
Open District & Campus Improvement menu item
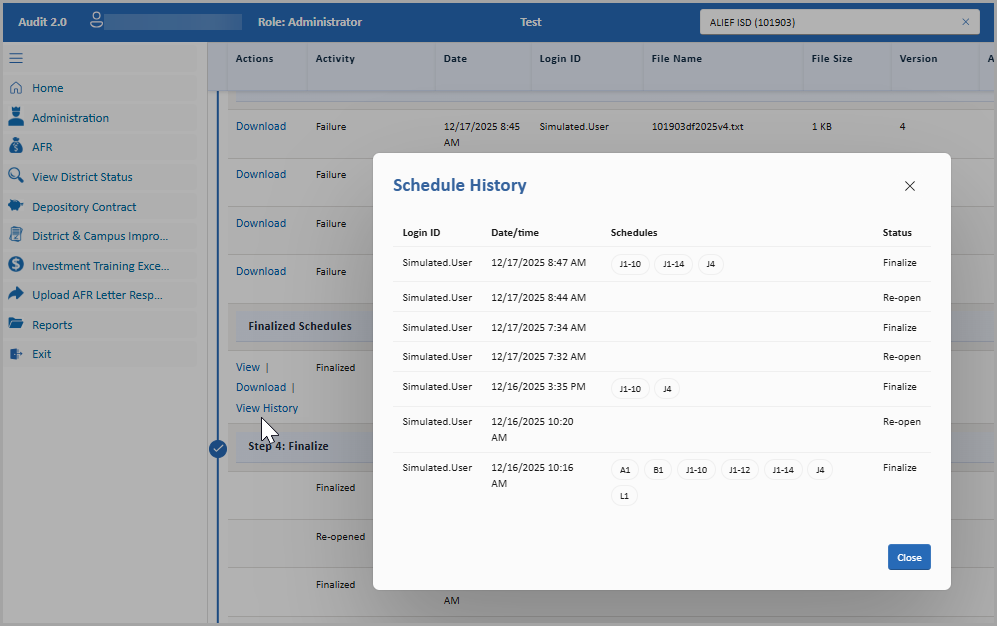100,236
